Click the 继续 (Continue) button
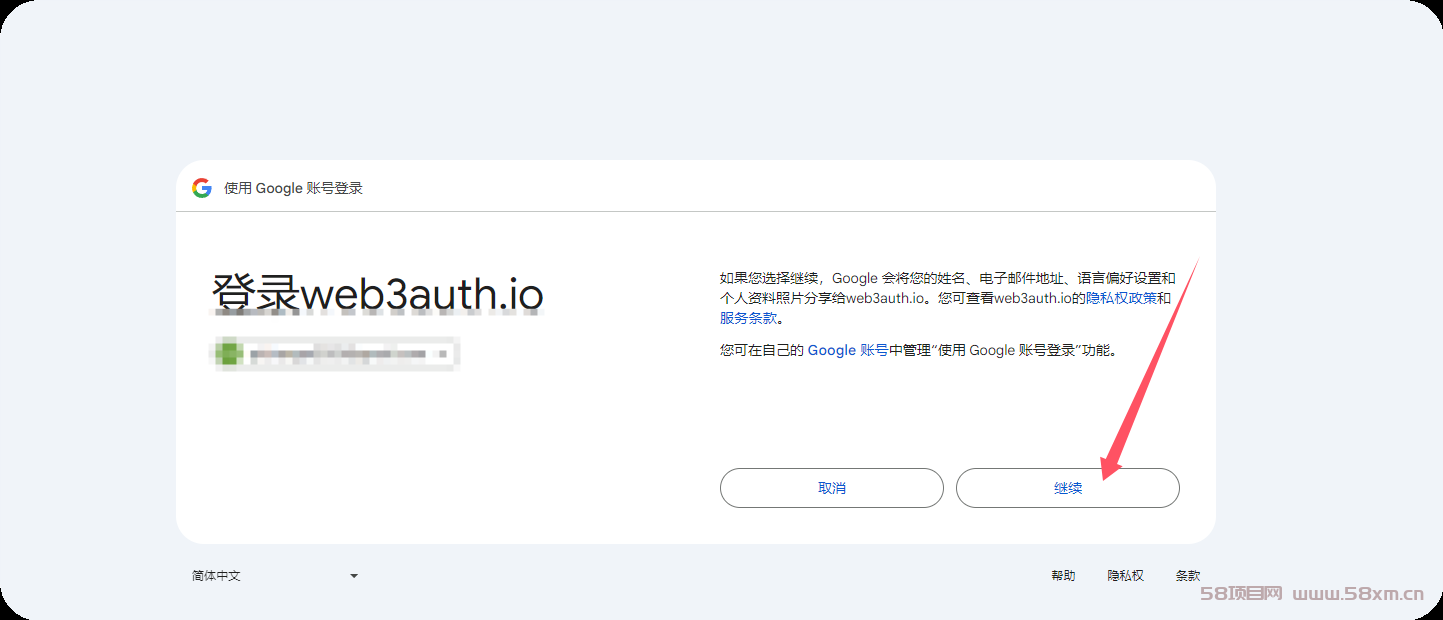The width and height of the screenshot is (1443, 620). coord(1067,488)
